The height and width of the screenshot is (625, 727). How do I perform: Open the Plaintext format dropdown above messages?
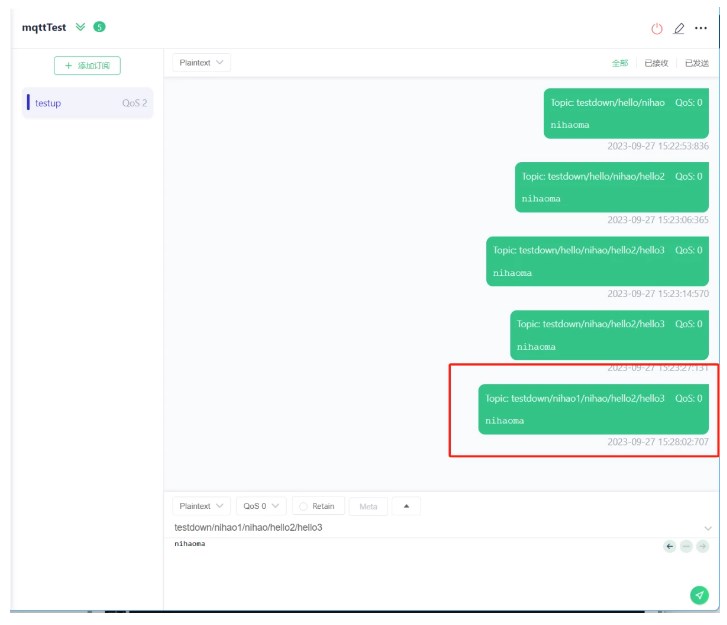point(201,63)
